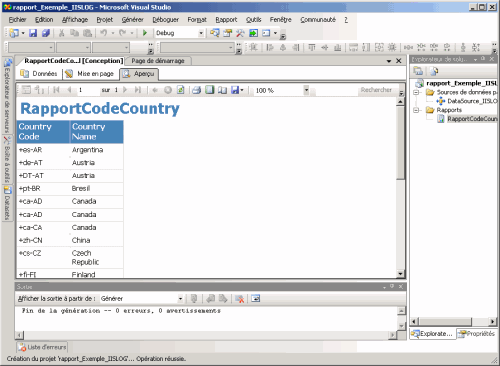Open Properties window via its toolbar icon
The image size is (500, 366).
click(x=228, y=33)
